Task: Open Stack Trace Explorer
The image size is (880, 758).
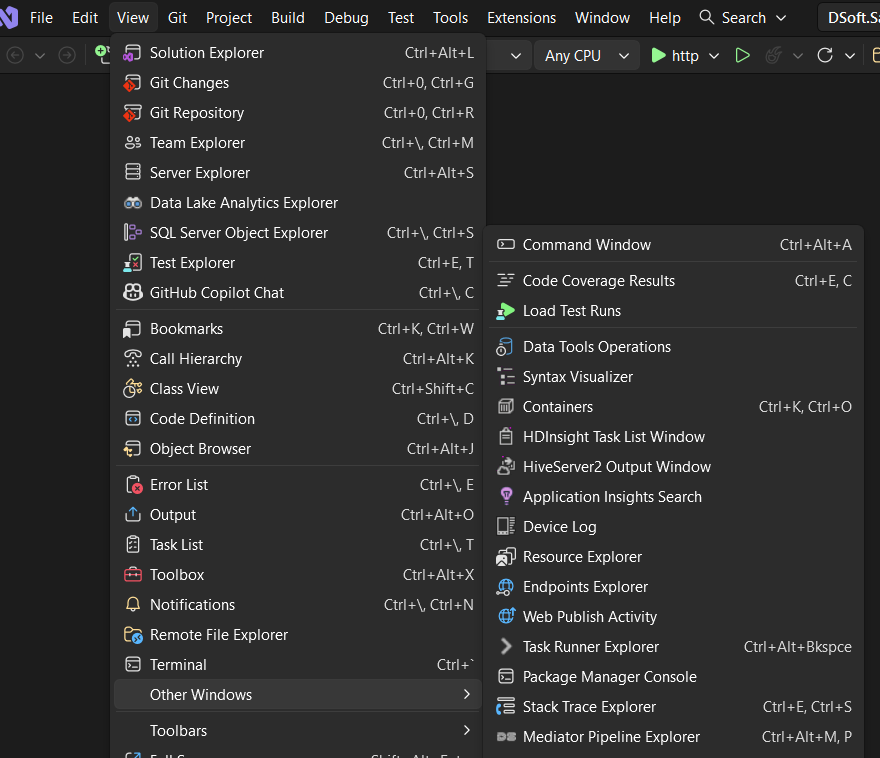Action: click(x=673, y=707)
